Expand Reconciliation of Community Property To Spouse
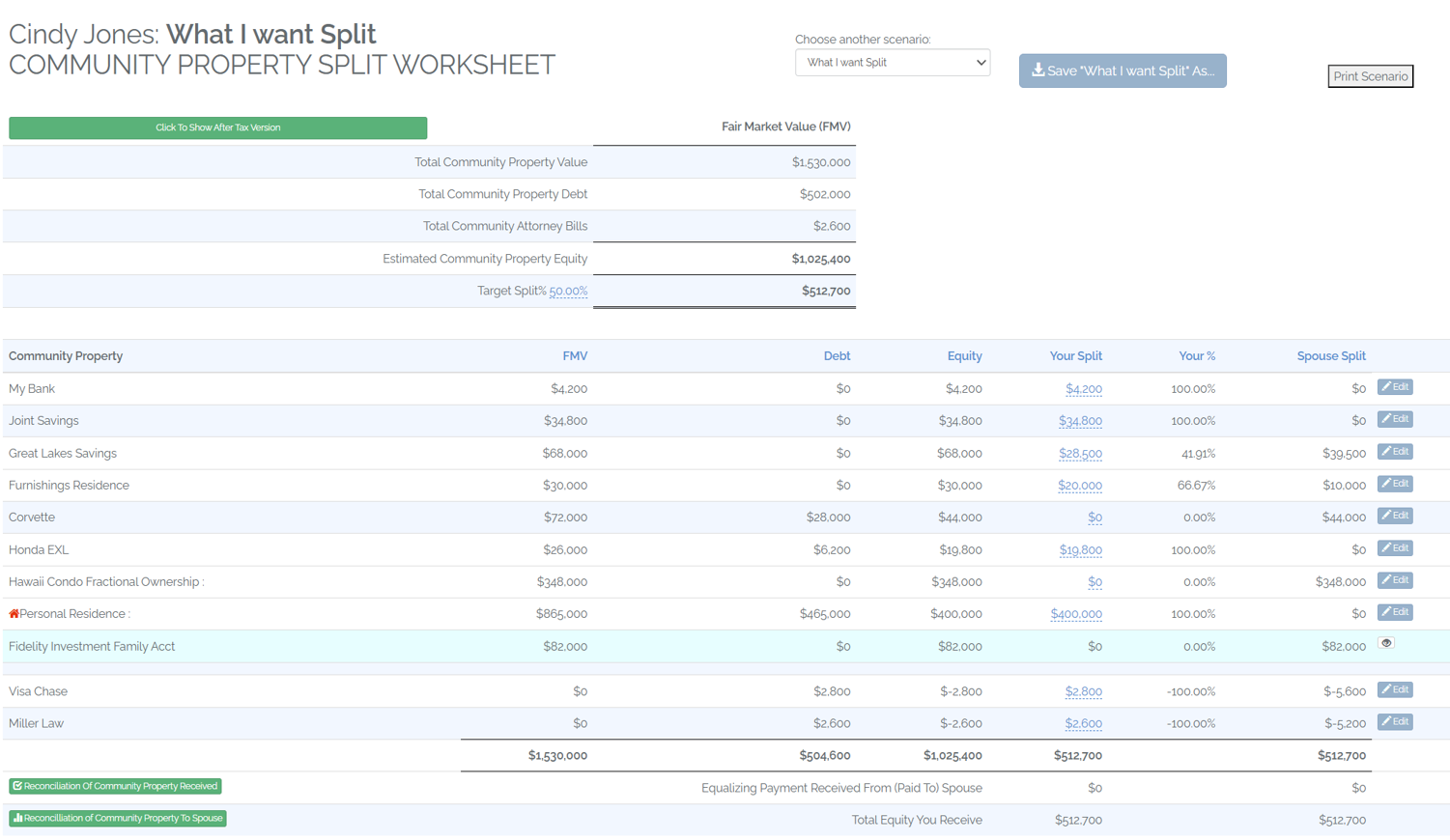This screenshot has height=840, width=1450. [x=117, y=818]
